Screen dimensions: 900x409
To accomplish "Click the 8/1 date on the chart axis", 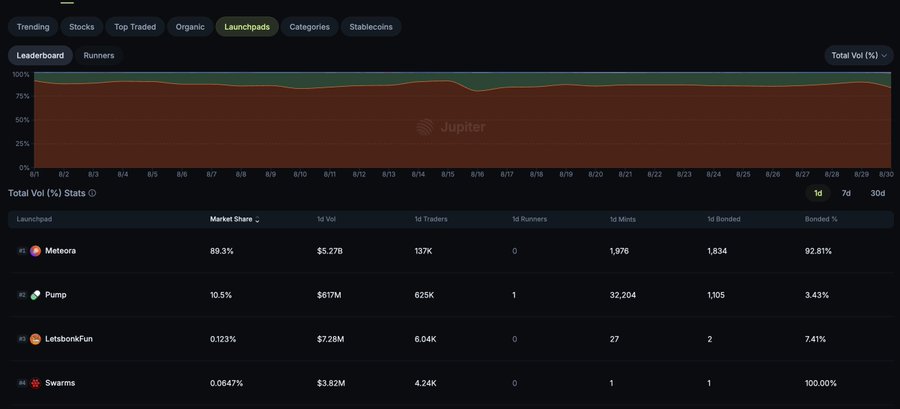I will (x=34, y=174).
